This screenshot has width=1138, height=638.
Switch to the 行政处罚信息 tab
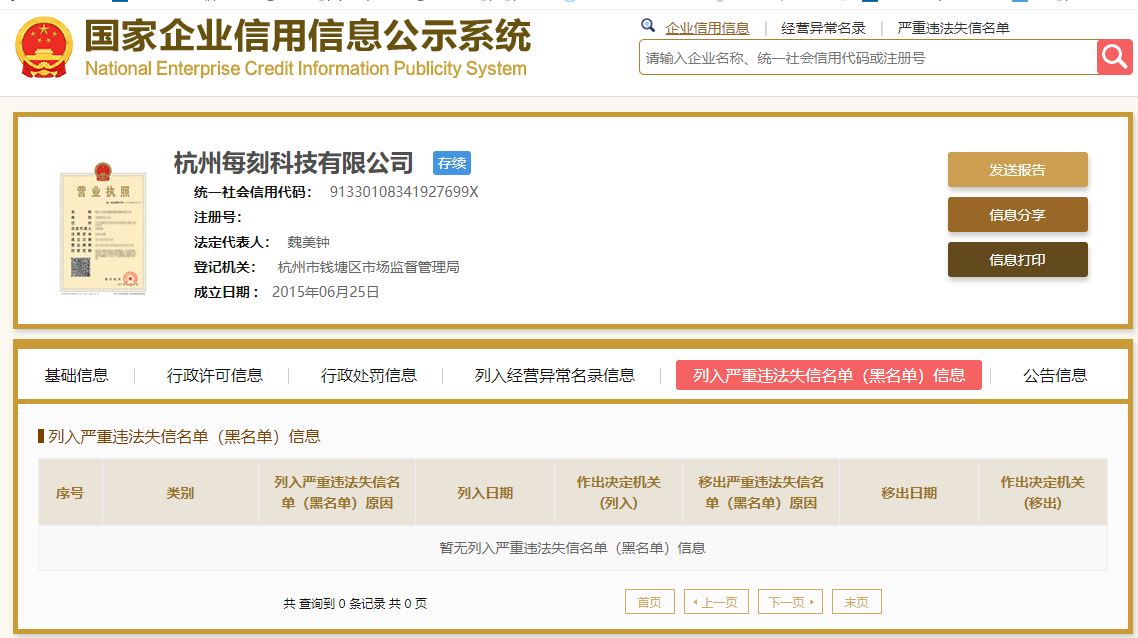[x=369, y=375]
